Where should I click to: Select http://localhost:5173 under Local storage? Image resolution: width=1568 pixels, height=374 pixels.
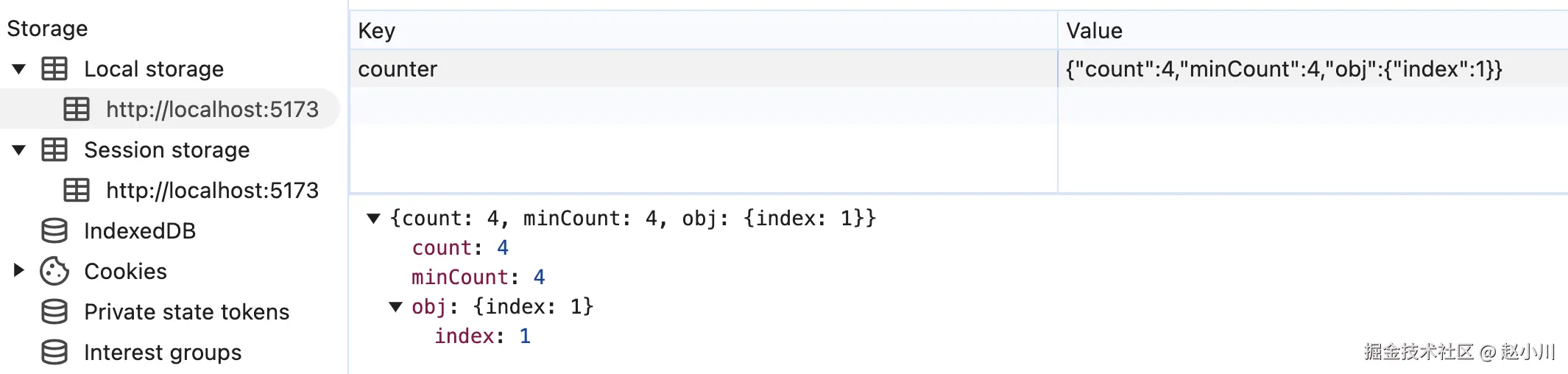pos(212,109)
